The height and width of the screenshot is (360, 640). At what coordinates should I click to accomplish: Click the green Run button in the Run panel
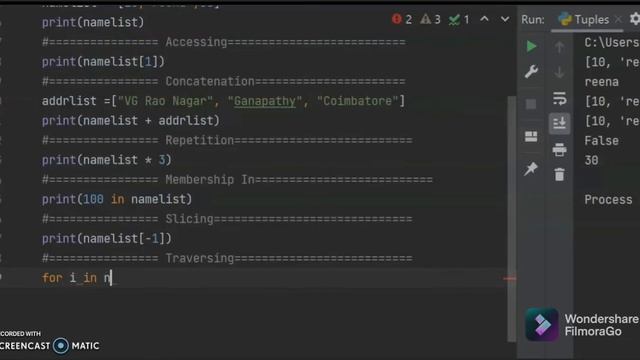(531, 46)
